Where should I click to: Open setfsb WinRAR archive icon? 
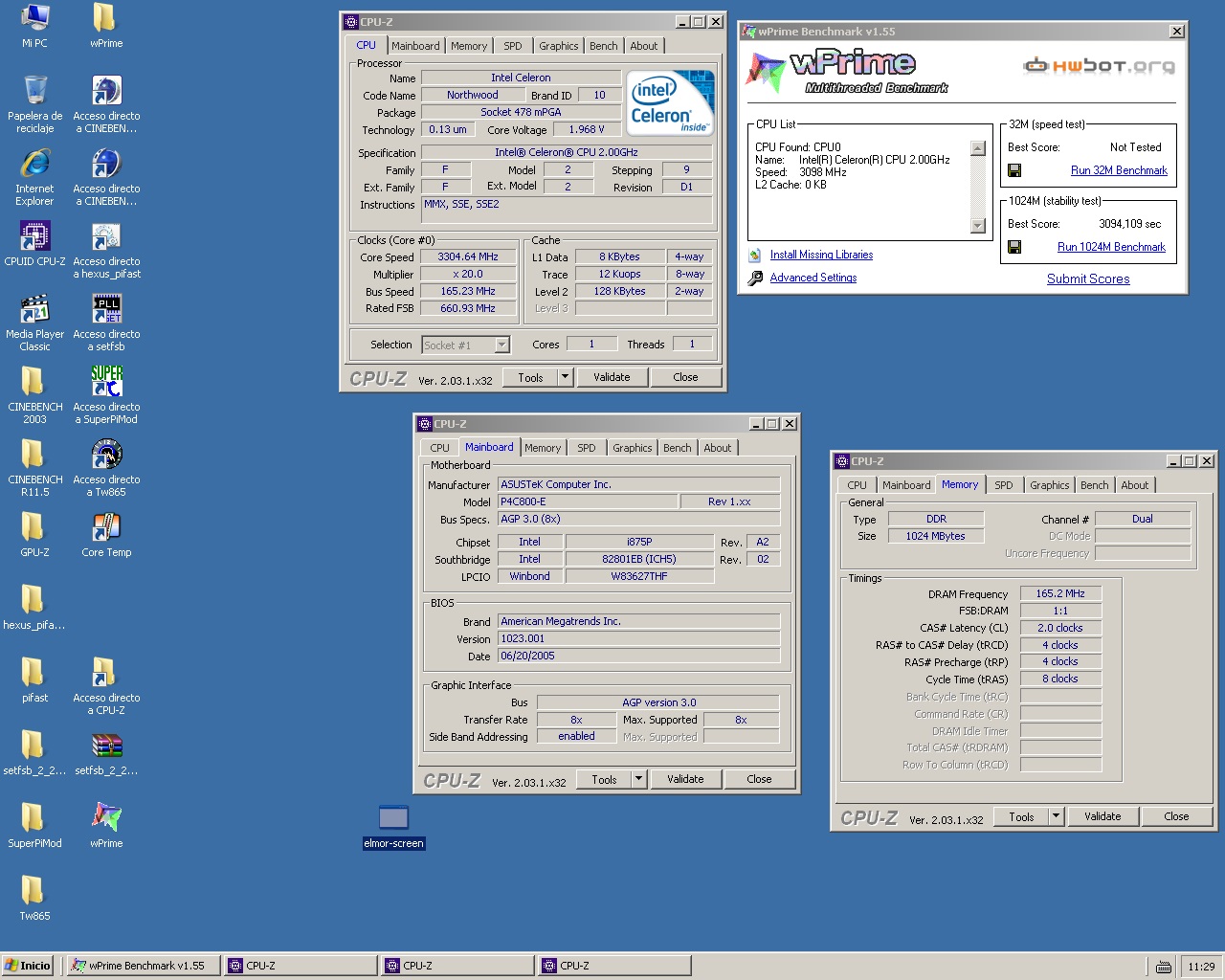click(106, 752)
